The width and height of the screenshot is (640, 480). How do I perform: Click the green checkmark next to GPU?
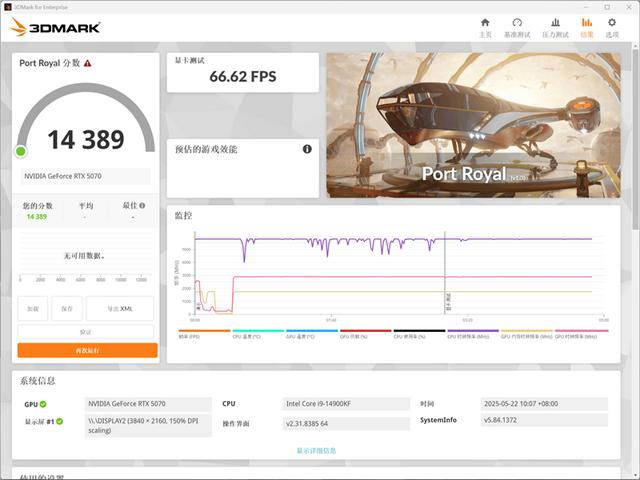point(43,404)
